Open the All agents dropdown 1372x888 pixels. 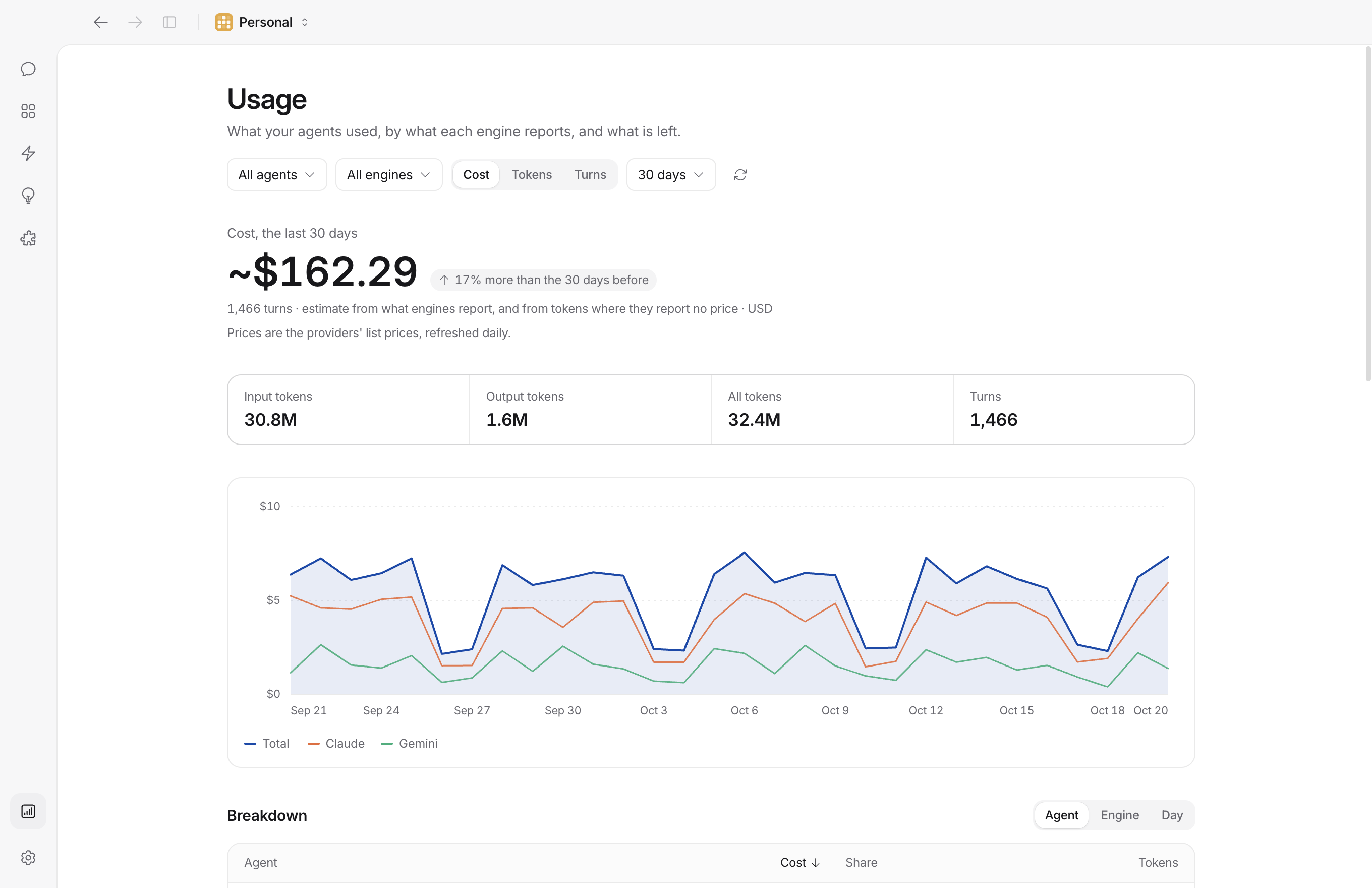(x=277, y=175)
